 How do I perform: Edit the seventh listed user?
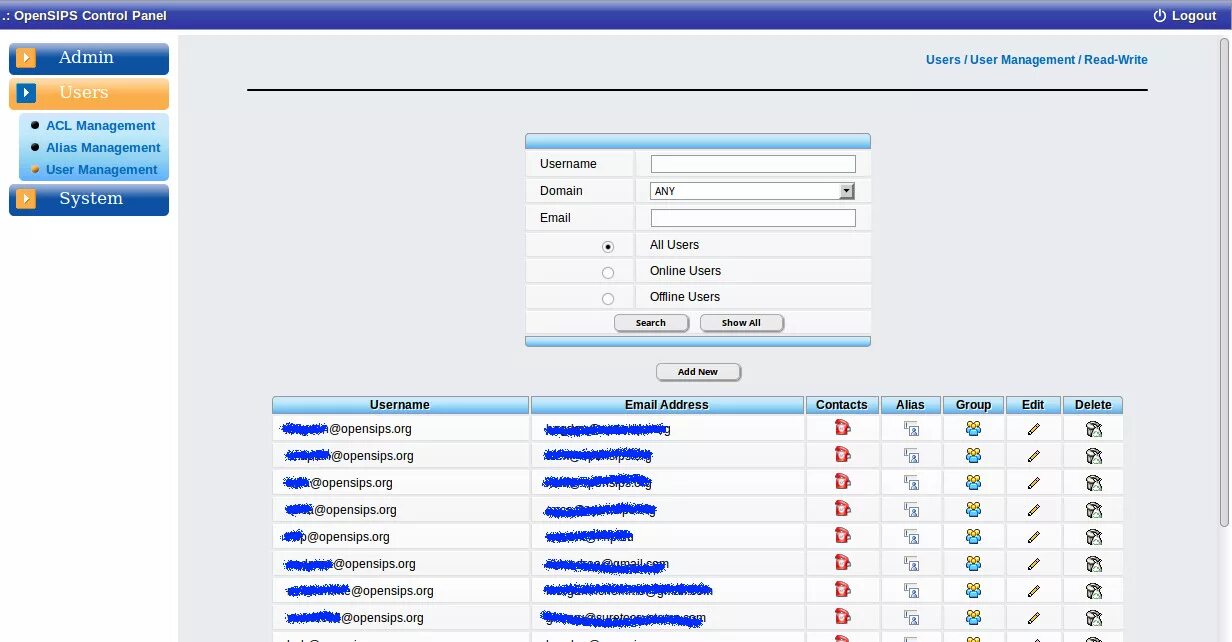(x=1034, y=591)
